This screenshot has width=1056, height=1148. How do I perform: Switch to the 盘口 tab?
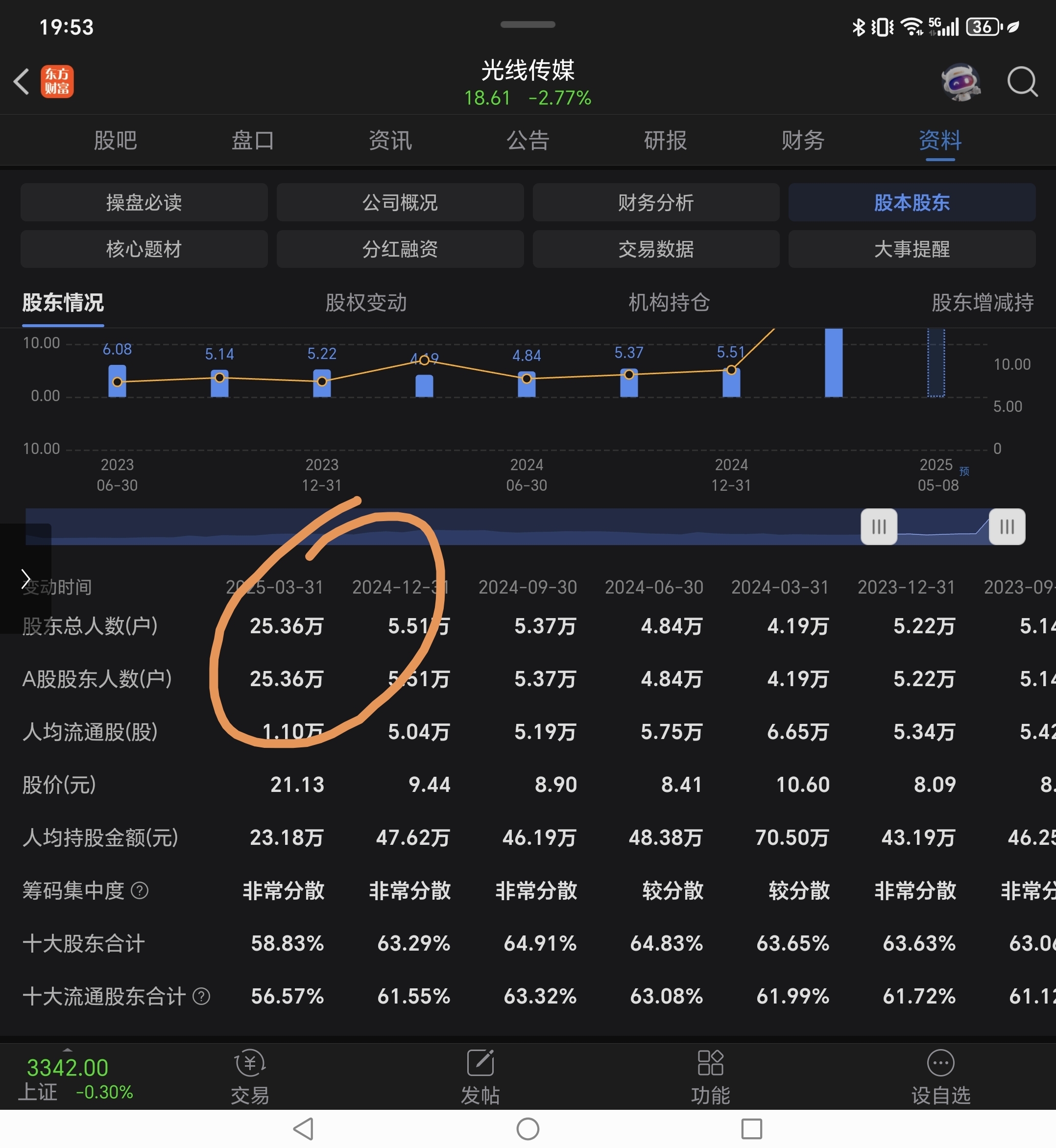[253, 141]
